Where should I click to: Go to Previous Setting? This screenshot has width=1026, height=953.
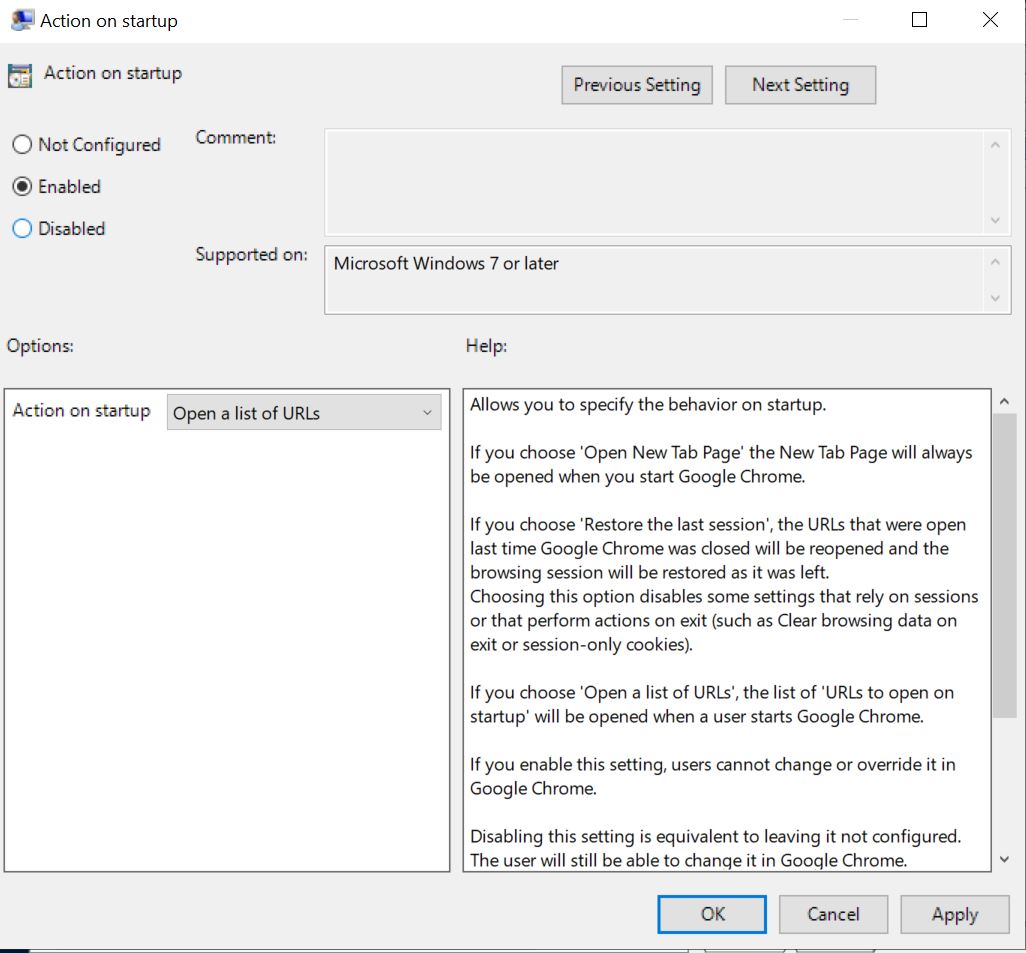[x=637, y=85]
